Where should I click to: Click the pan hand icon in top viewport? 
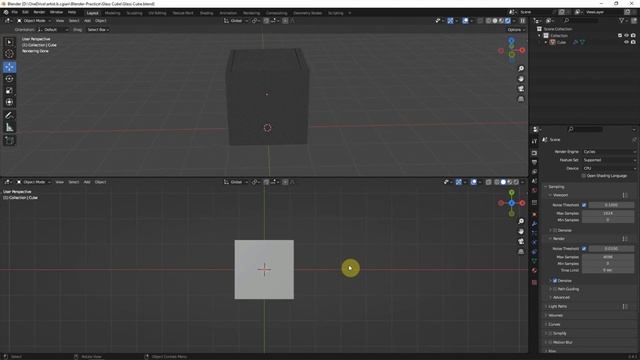[x=521, y=79]
